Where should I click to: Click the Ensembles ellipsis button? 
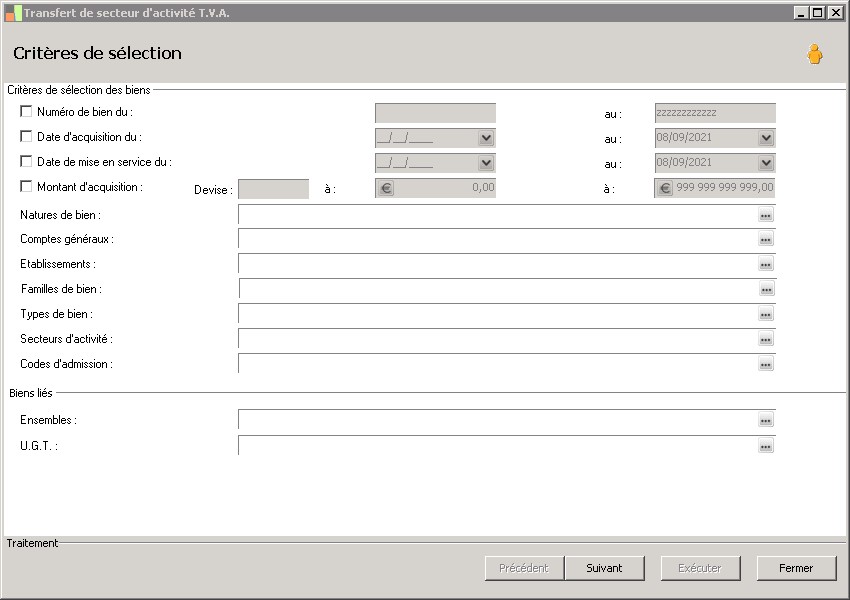(x=766, y=421)
